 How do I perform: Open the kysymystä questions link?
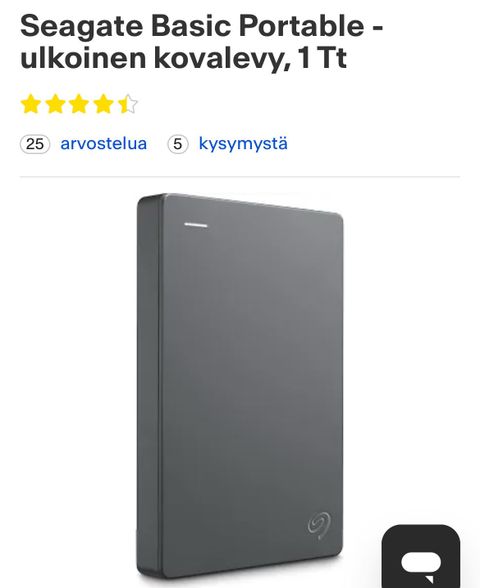pyautogui.click(x=243, y=144)
